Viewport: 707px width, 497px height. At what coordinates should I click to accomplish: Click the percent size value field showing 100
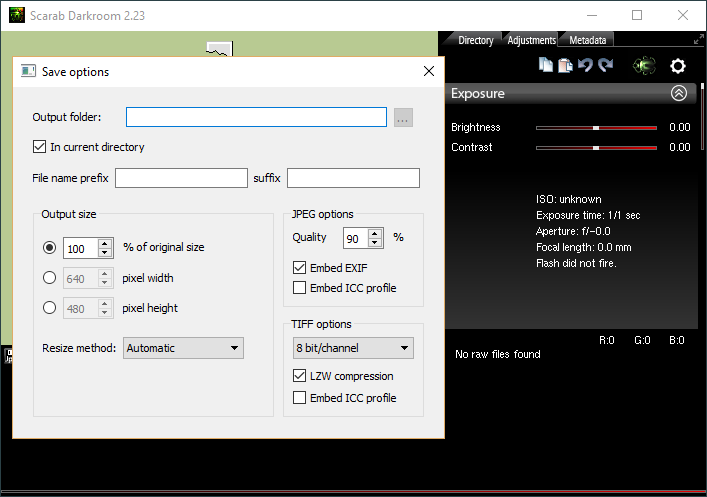pos(81,248)
